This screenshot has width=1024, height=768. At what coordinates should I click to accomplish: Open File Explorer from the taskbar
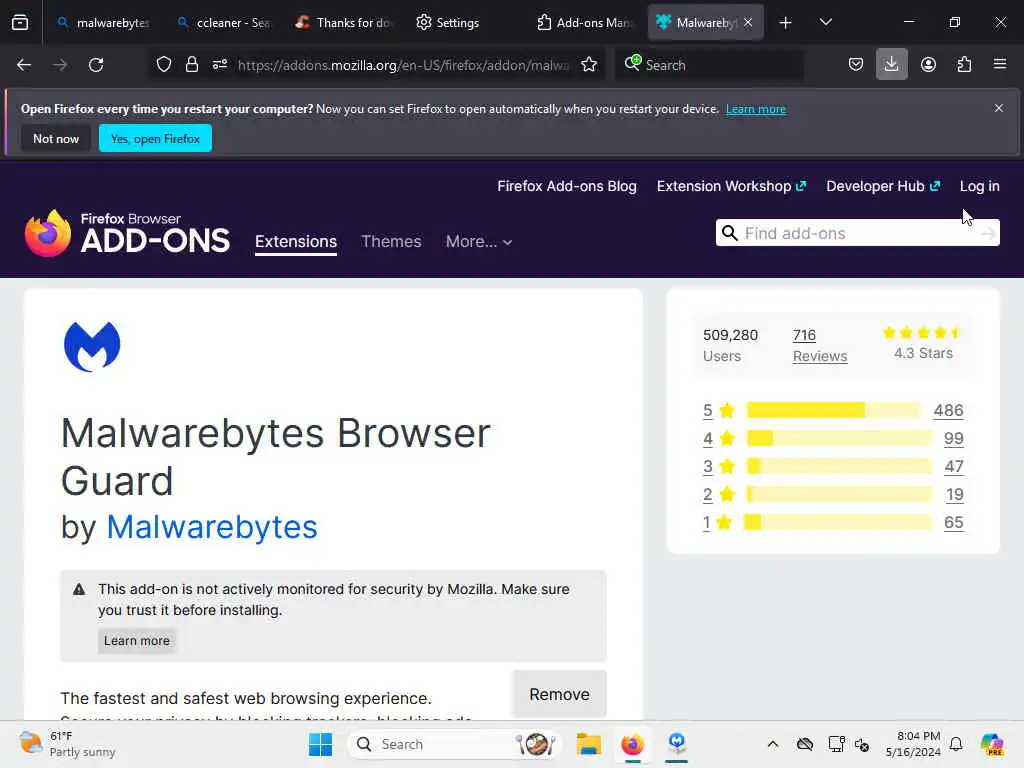pos(588,744)
